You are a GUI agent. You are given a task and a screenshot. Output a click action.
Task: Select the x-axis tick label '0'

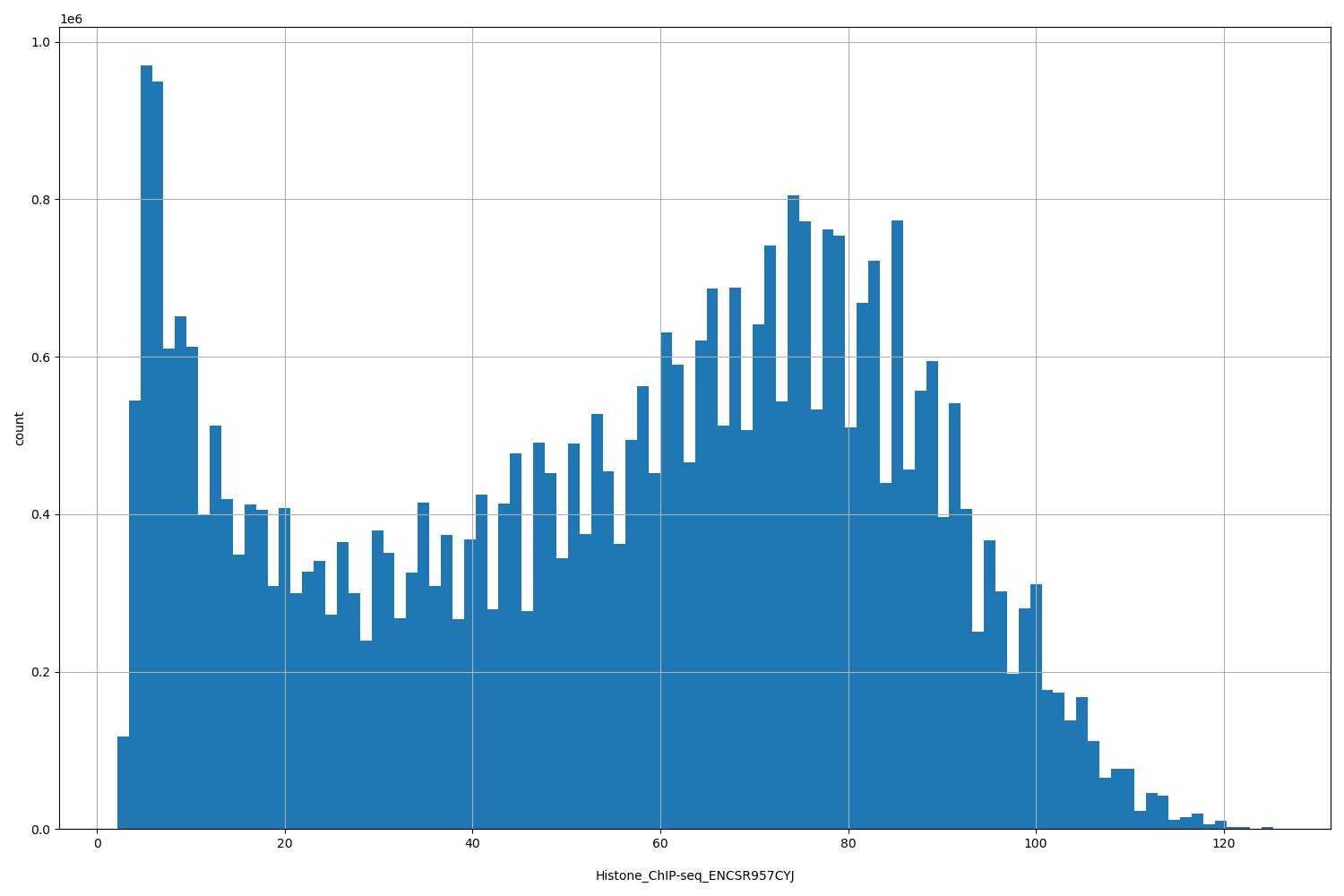point(99,843)
